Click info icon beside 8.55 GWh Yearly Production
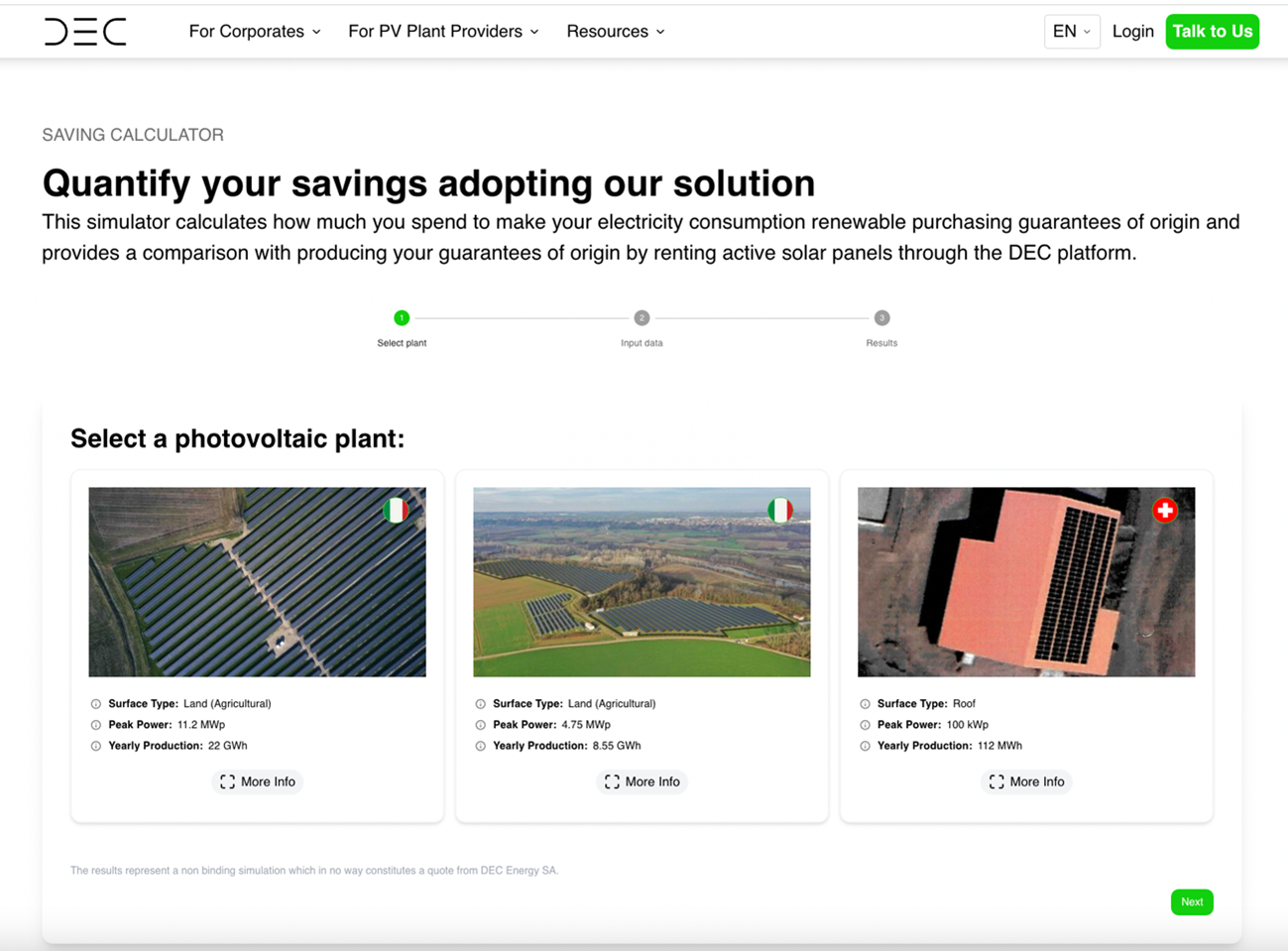The image size is (1288, 951). 481,746
